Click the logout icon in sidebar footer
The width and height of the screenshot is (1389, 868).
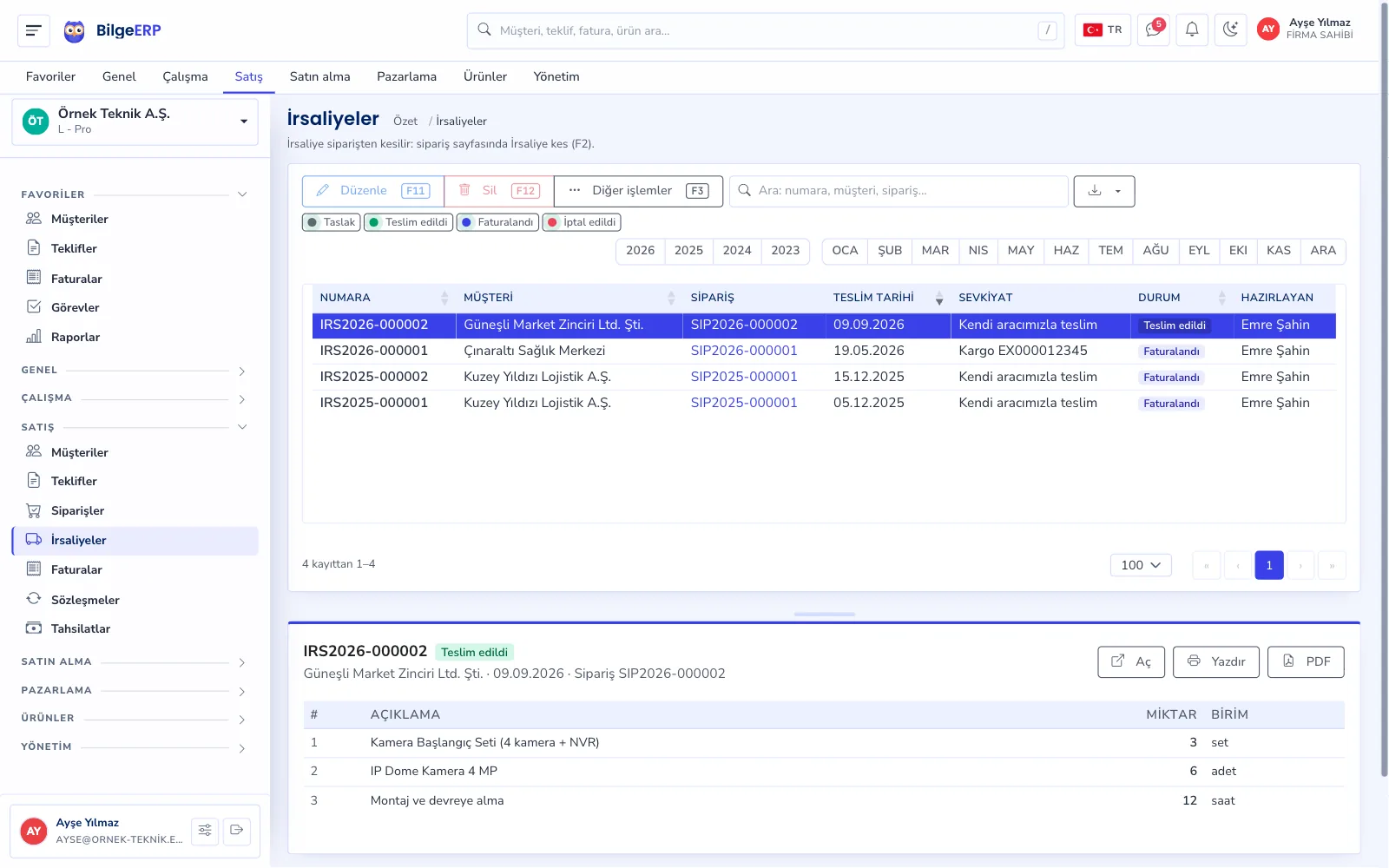point(237,831)
